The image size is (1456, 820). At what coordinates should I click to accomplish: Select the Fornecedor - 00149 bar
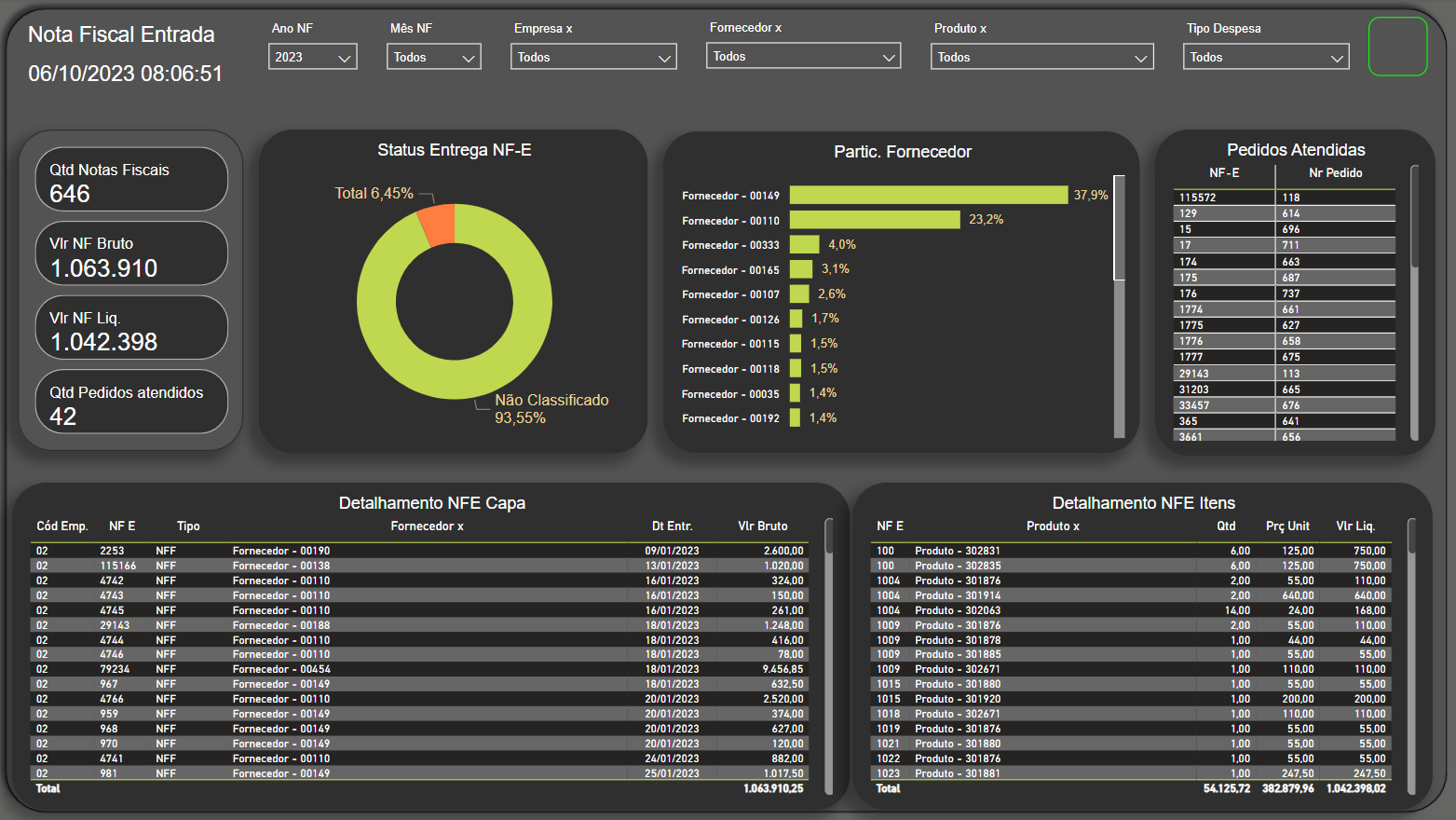[x=928, y=195]
